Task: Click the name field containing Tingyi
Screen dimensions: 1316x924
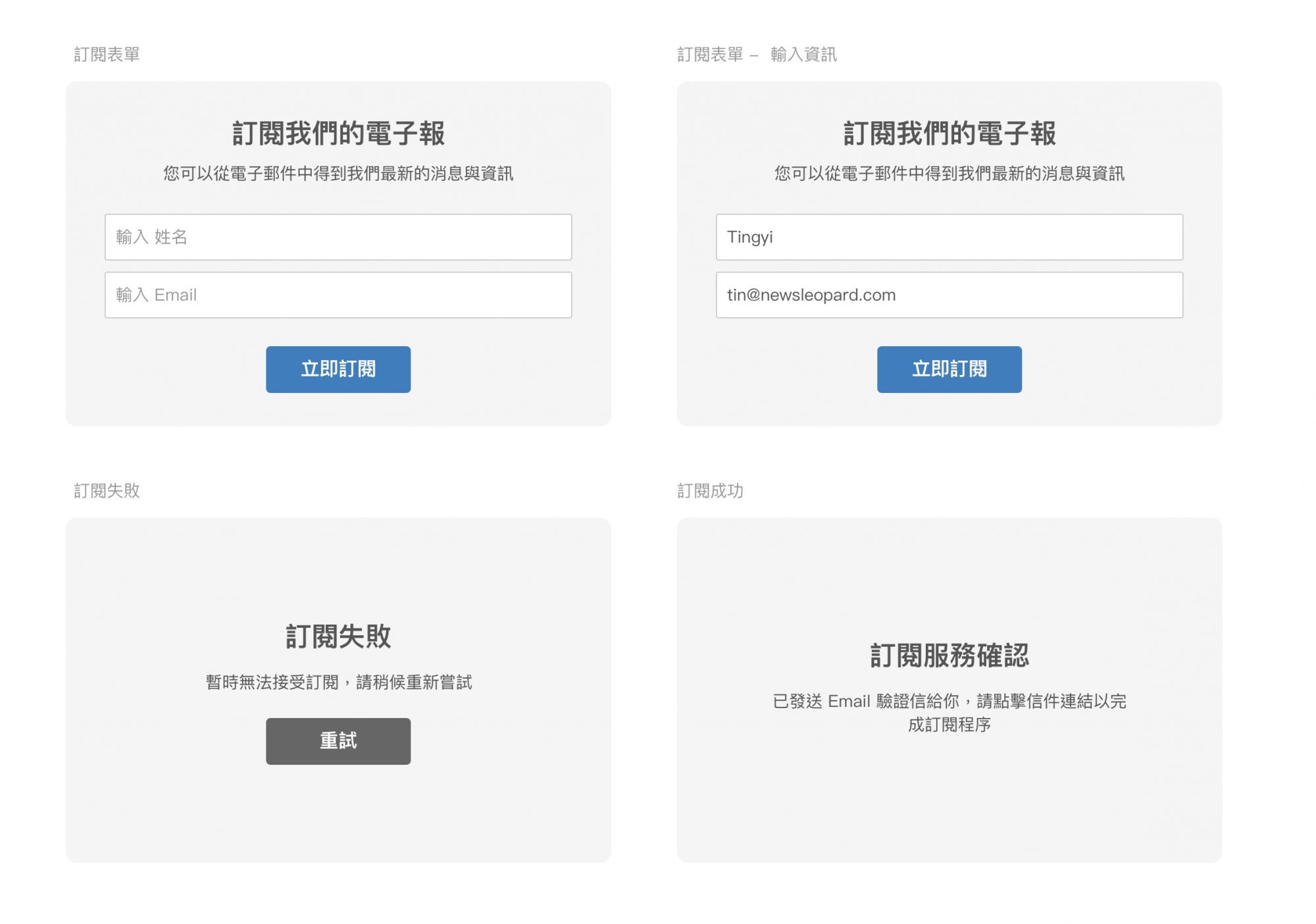Action: (949, 237)
